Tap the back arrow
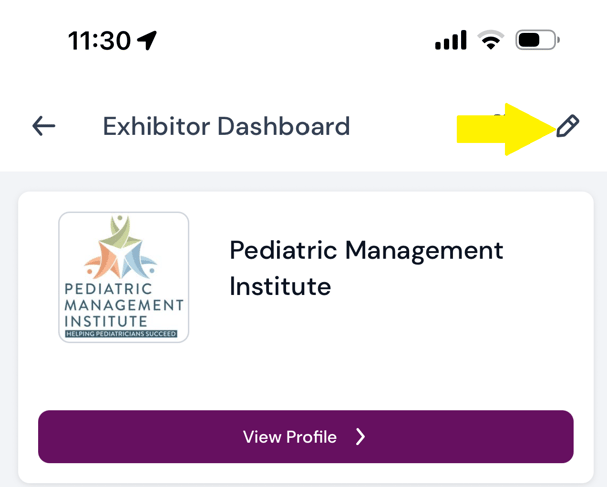The image size is (607, 487). point(43,126)
